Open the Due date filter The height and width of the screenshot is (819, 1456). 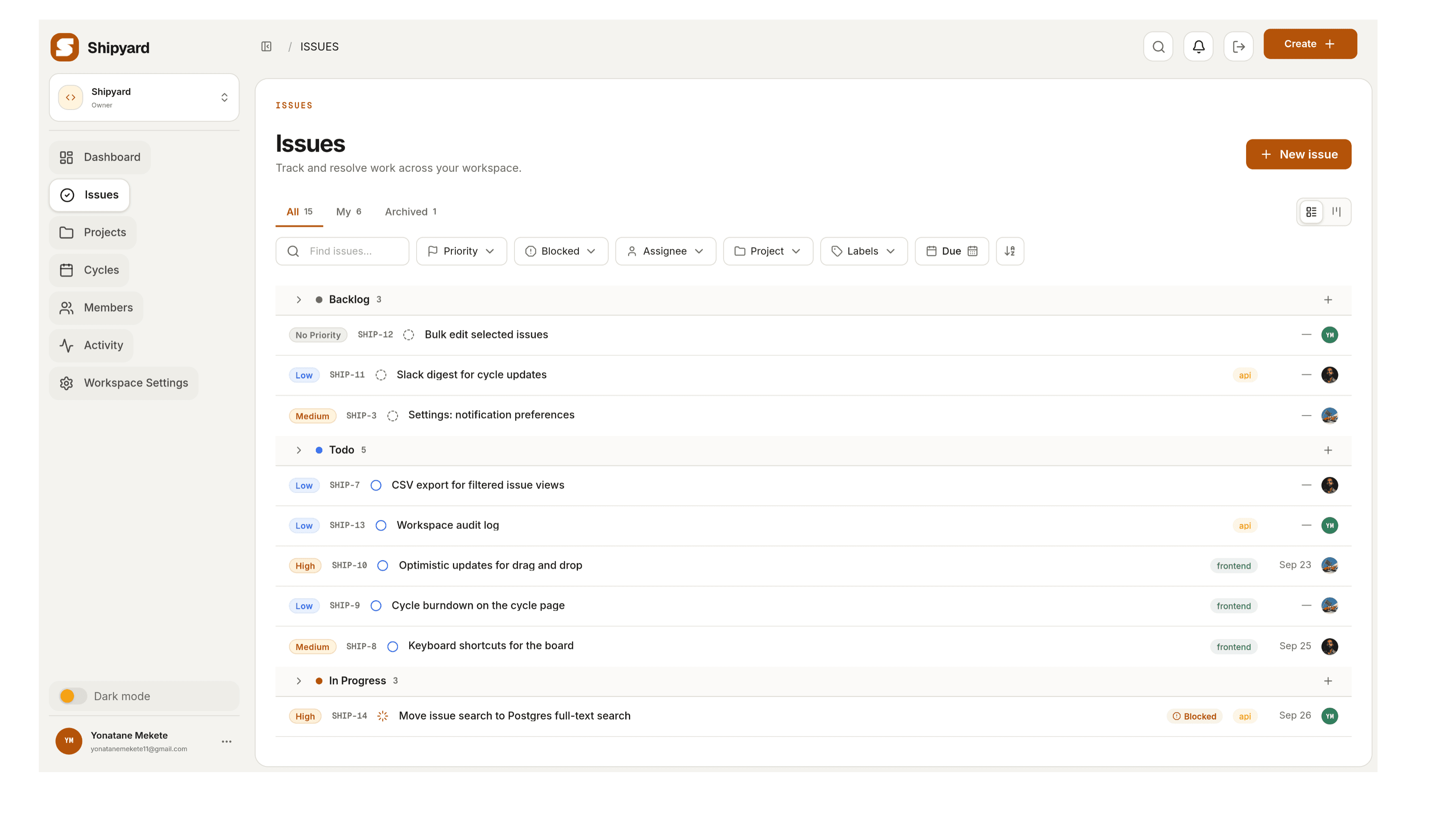(951, 251)
